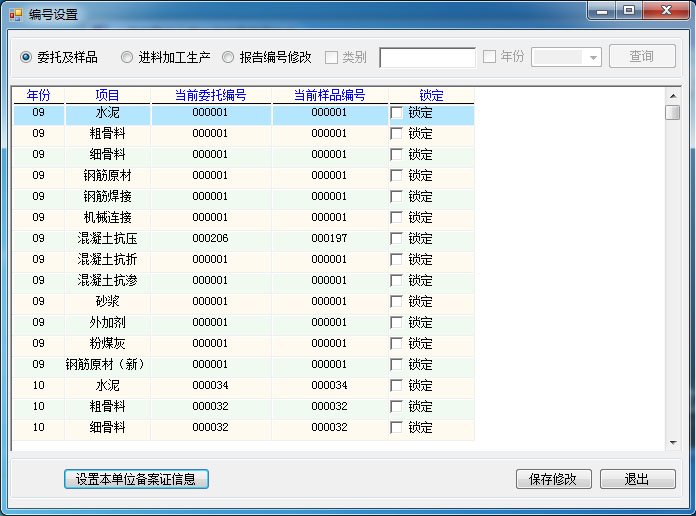The image size is (696, 516).
Task: Select the 委托及样品 radio button
Action: [x=26, y=57]
